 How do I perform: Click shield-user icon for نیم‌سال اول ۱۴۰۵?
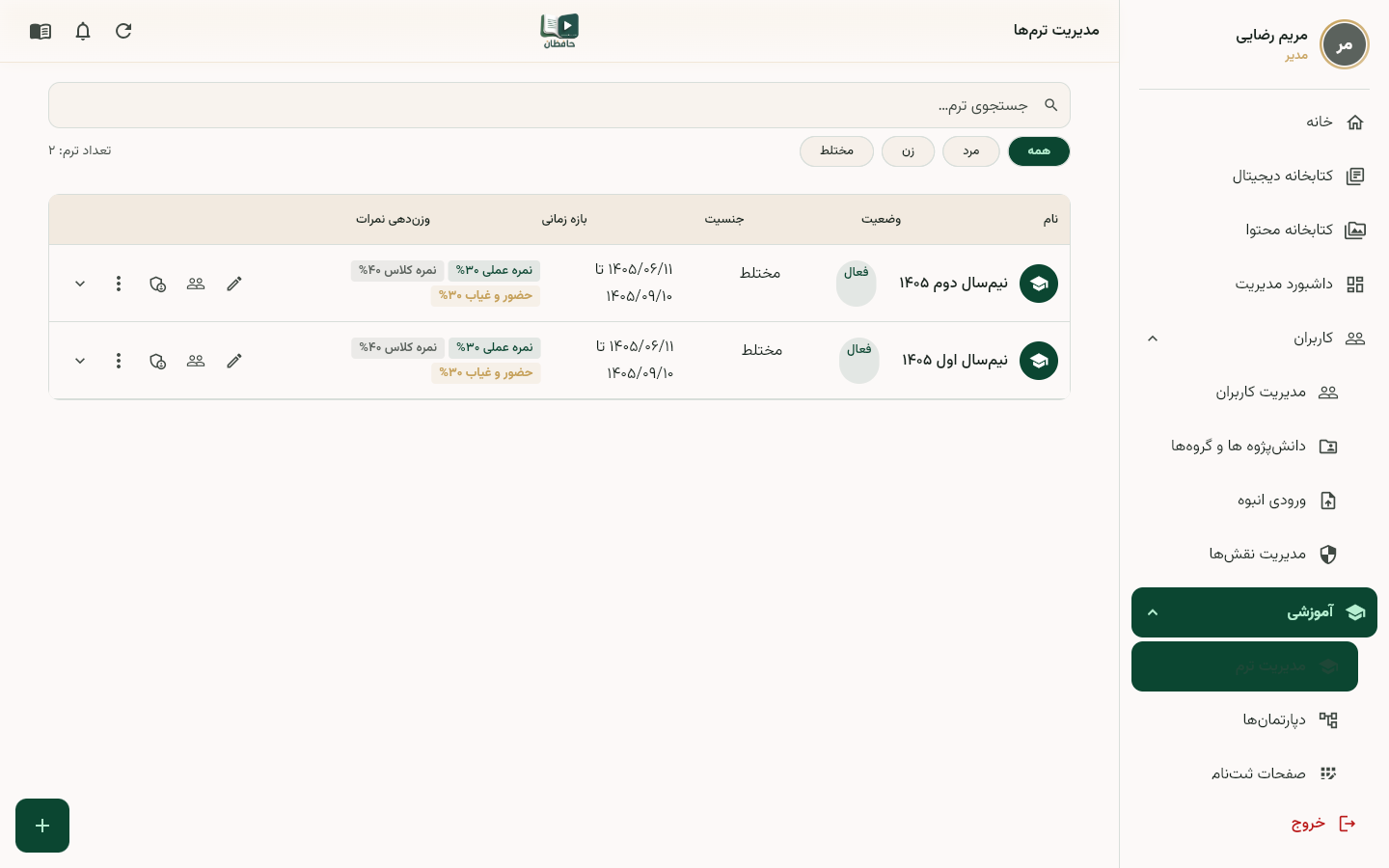(157, 361)
